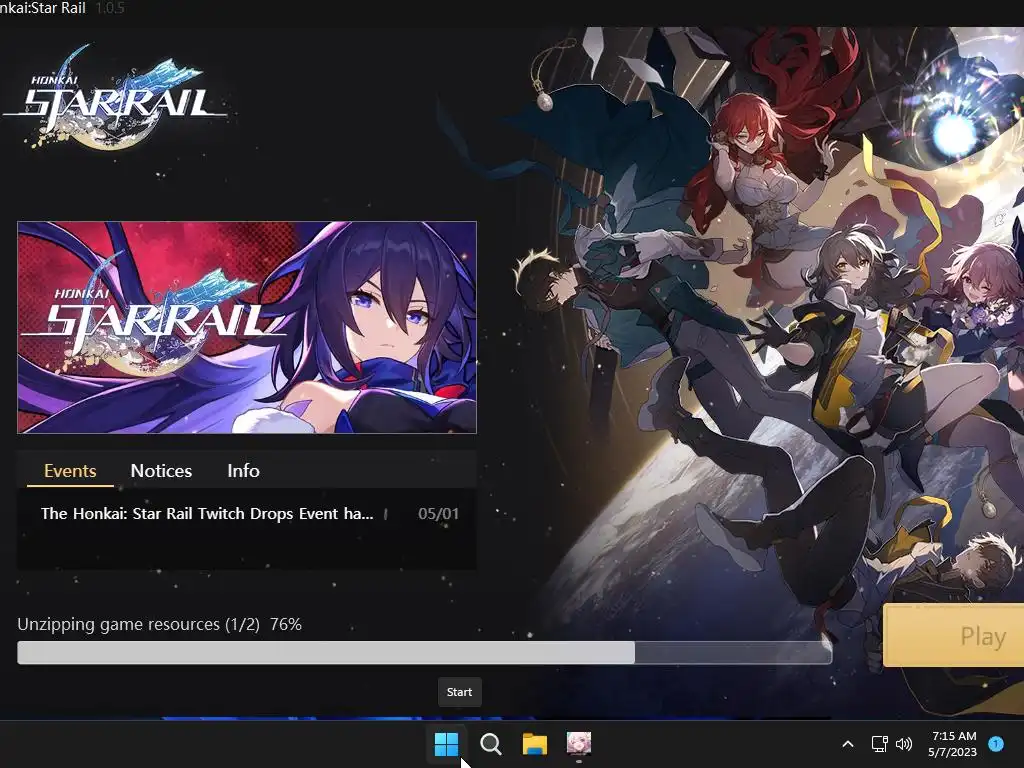Show hidden system tray icons
The image size is (1024, 768).
coord(848,744)
